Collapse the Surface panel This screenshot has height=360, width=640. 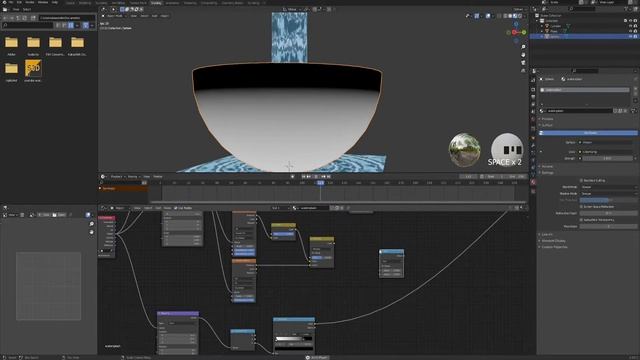coord(547,125)
